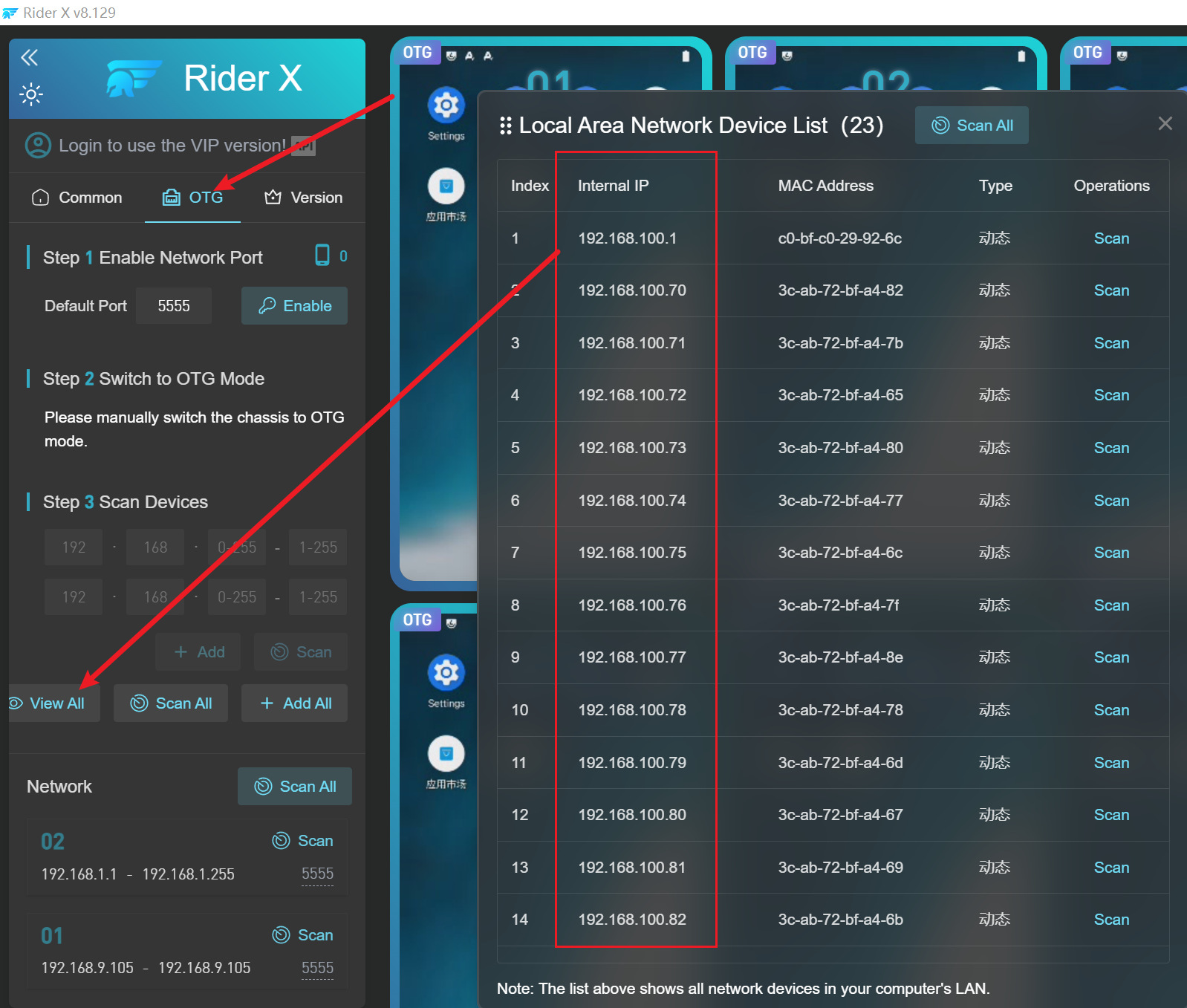Open the Common tab
Screen dimensions: 1187x1008
point(77,198)
